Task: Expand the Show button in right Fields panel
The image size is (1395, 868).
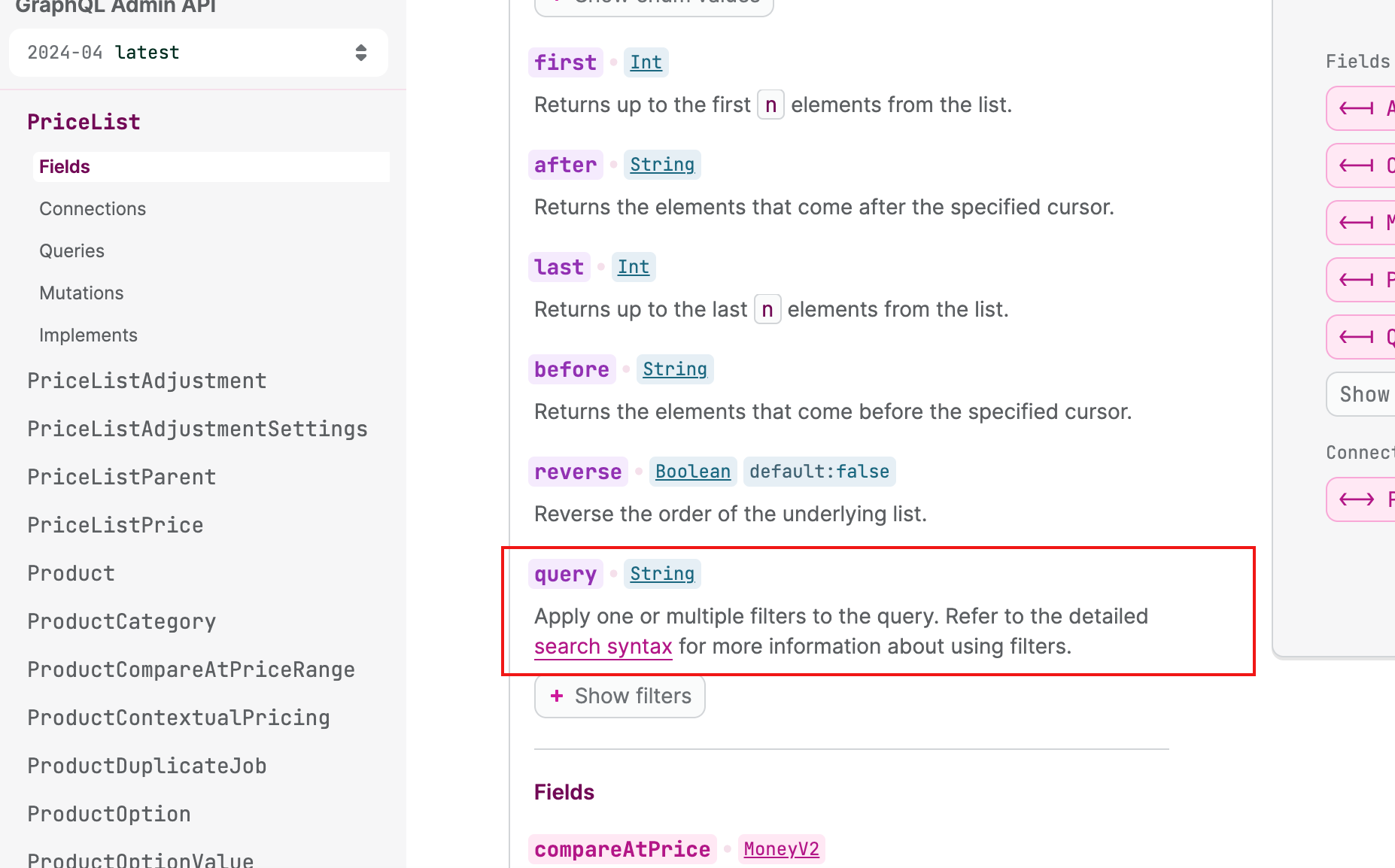Action: (x=1363, y=394)
